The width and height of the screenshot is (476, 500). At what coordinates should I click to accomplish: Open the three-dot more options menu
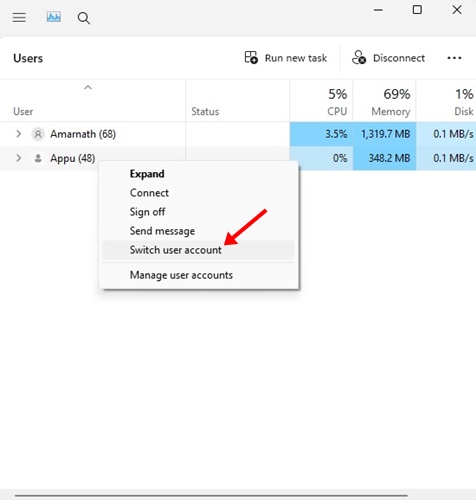454,58
